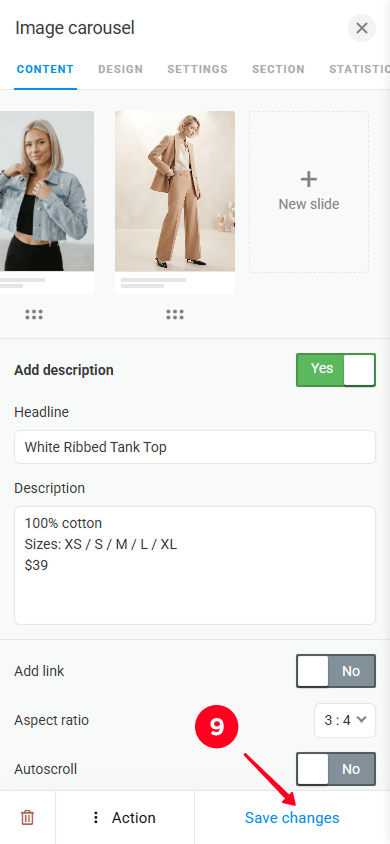390x844 pixels.
Task: Select the beige suit slide thumbnail
Action: click(175, 202)
